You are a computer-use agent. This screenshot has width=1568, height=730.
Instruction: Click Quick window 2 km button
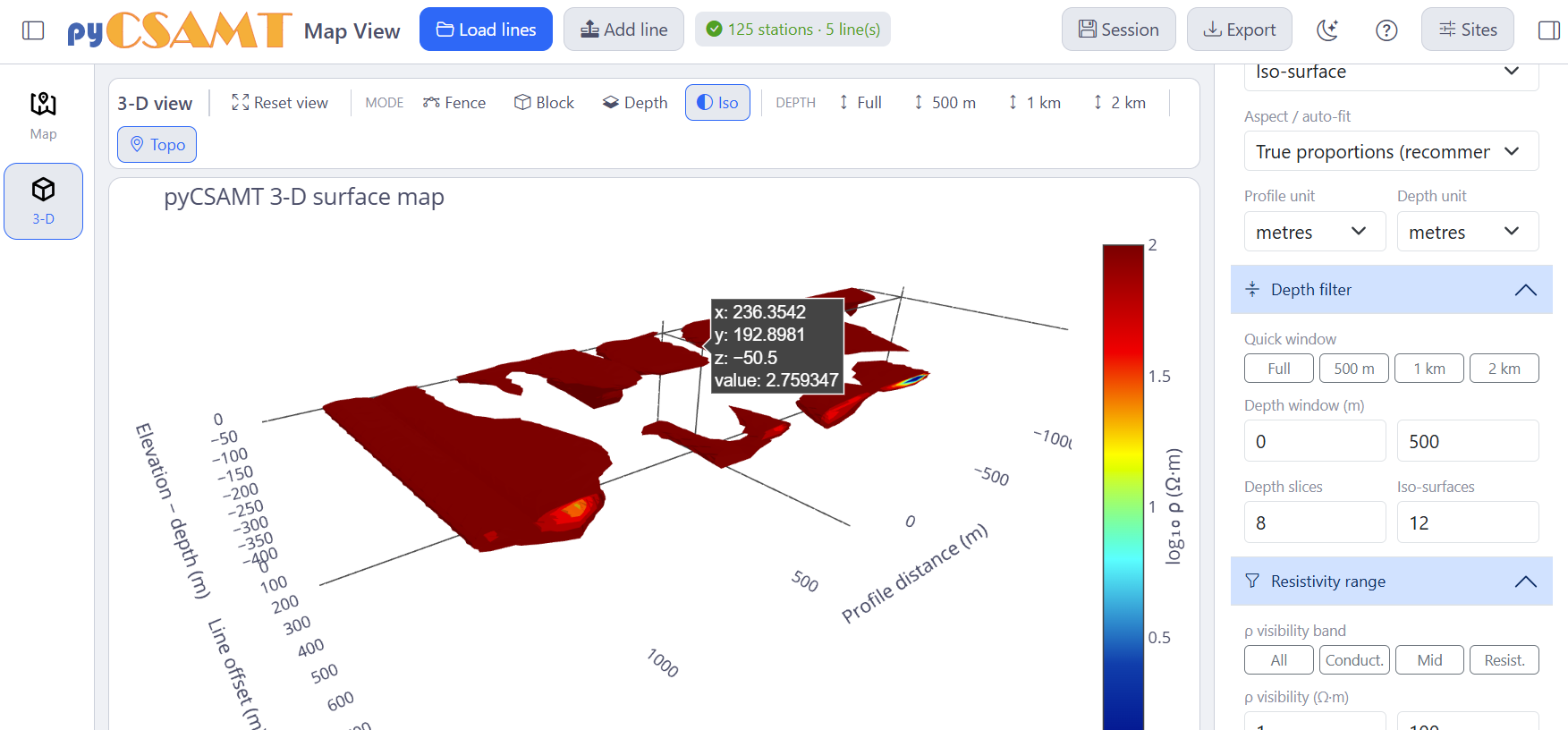point(1504,369)
